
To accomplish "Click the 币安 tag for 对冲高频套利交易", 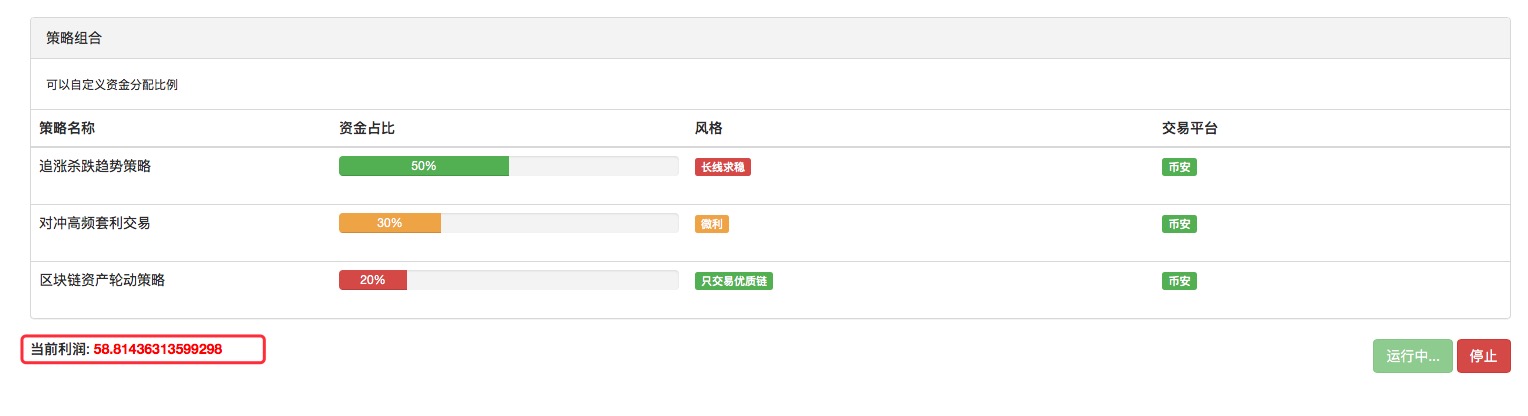I will (1179, 224).
